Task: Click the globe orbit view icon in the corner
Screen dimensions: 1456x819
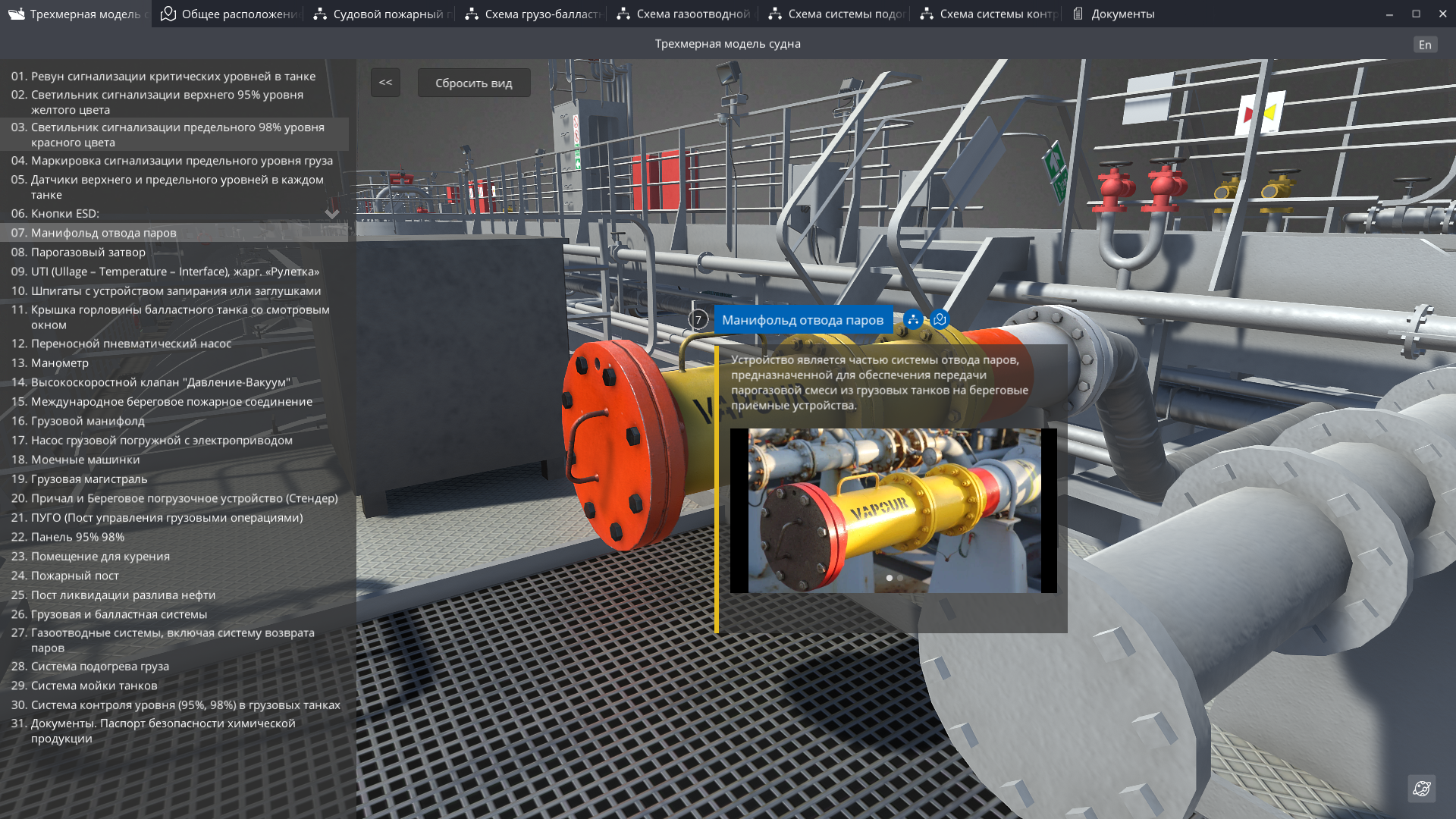Action: coord(1422,789)
